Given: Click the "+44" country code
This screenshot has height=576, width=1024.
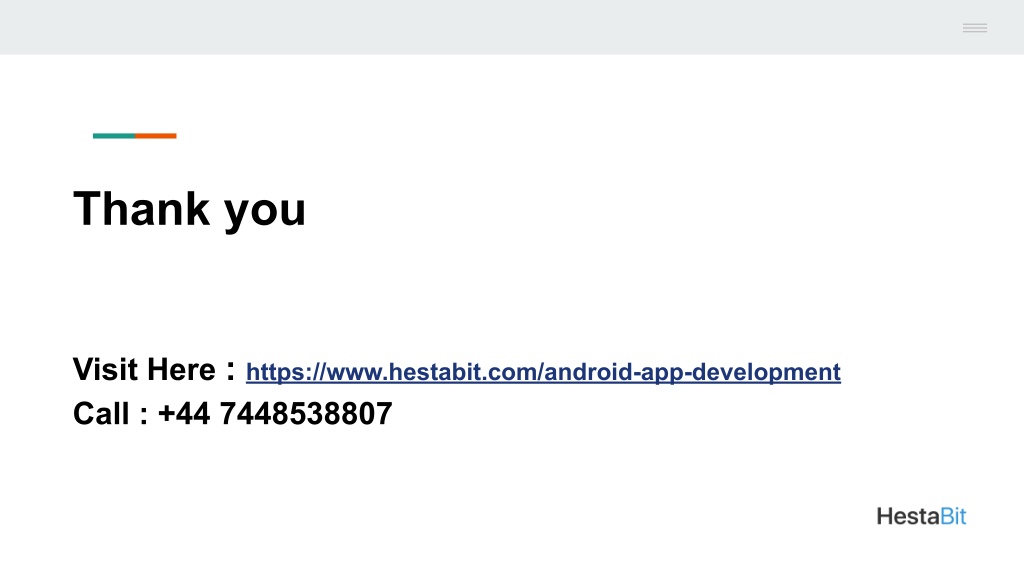Looking at the screenshot, I should (184, 413).
